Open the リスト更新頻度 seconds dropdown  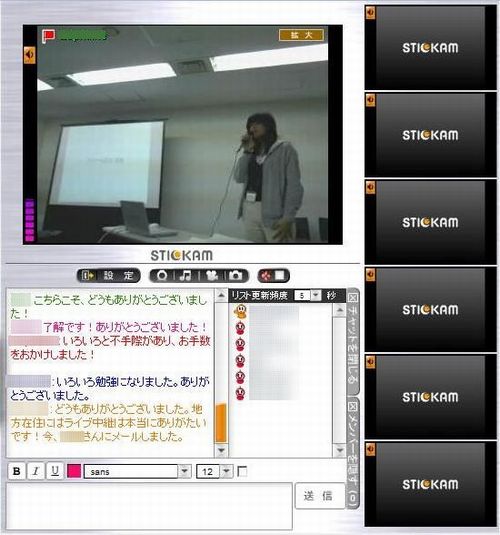tap(316, 295)
